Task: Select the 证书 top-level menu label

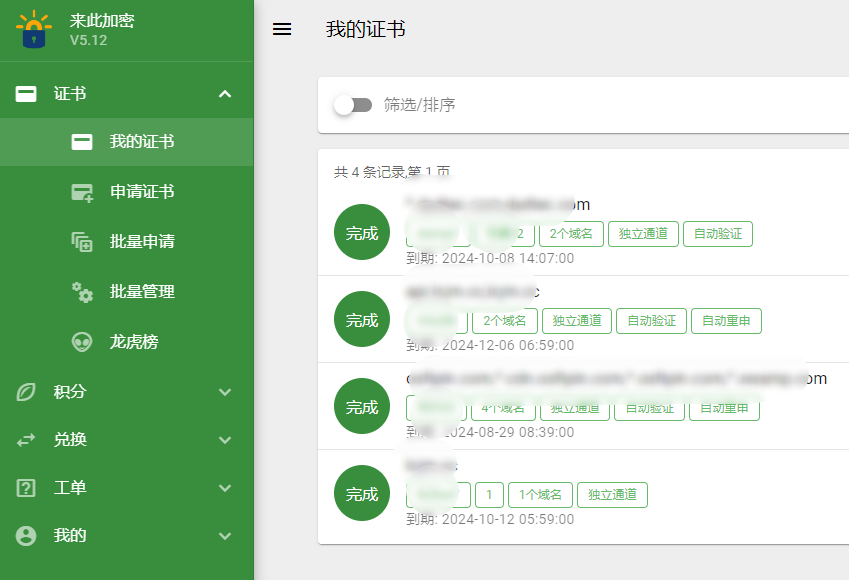Action: (70, 94)
